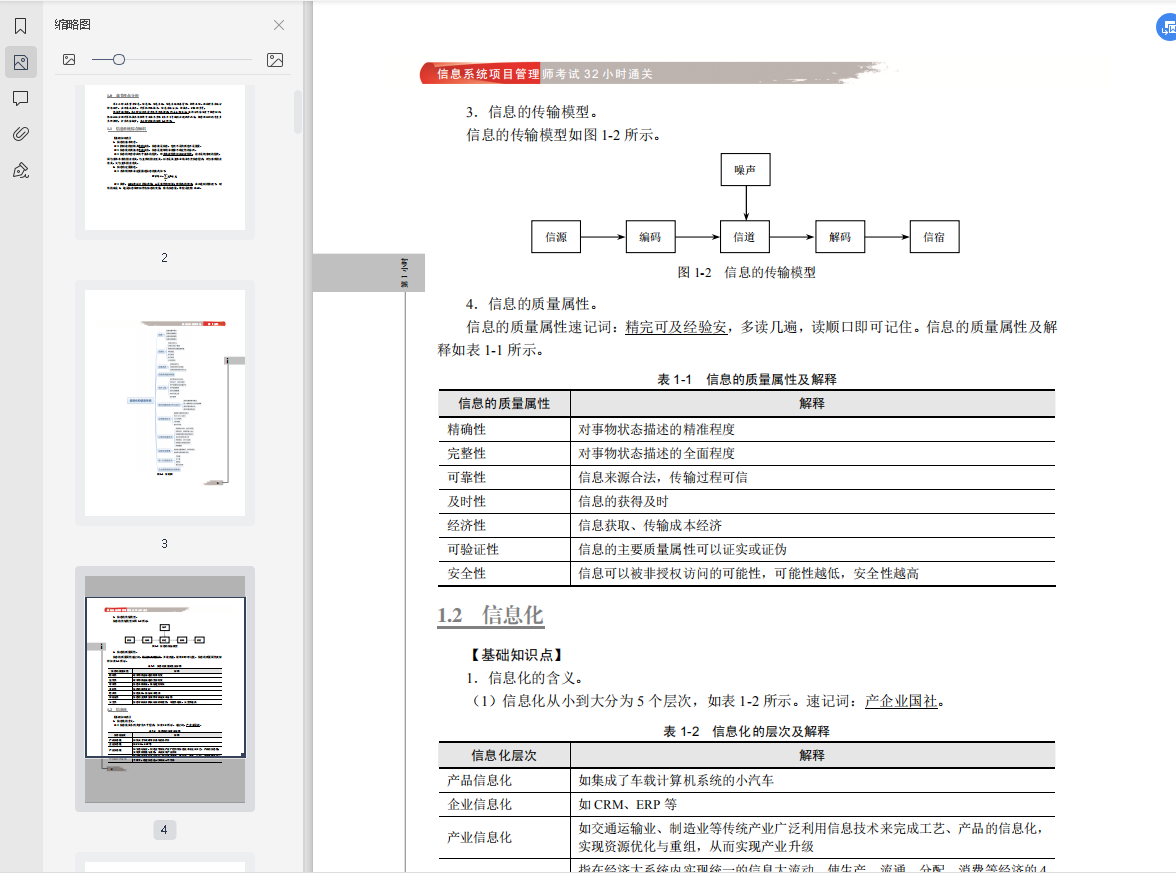1176x873 pixels.
Task: Click the 编码 box in the diagram
Action: [650, 236]
